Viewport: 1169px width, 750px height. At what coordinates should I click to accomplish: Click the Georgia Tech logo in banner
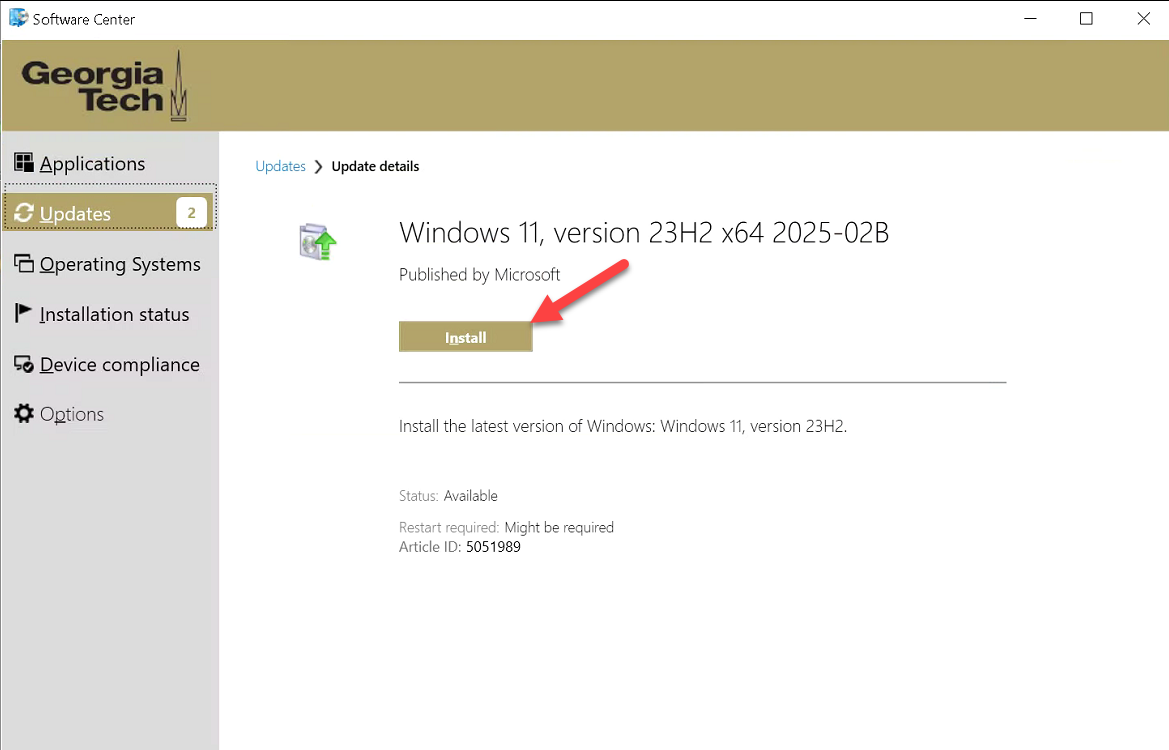104,86
